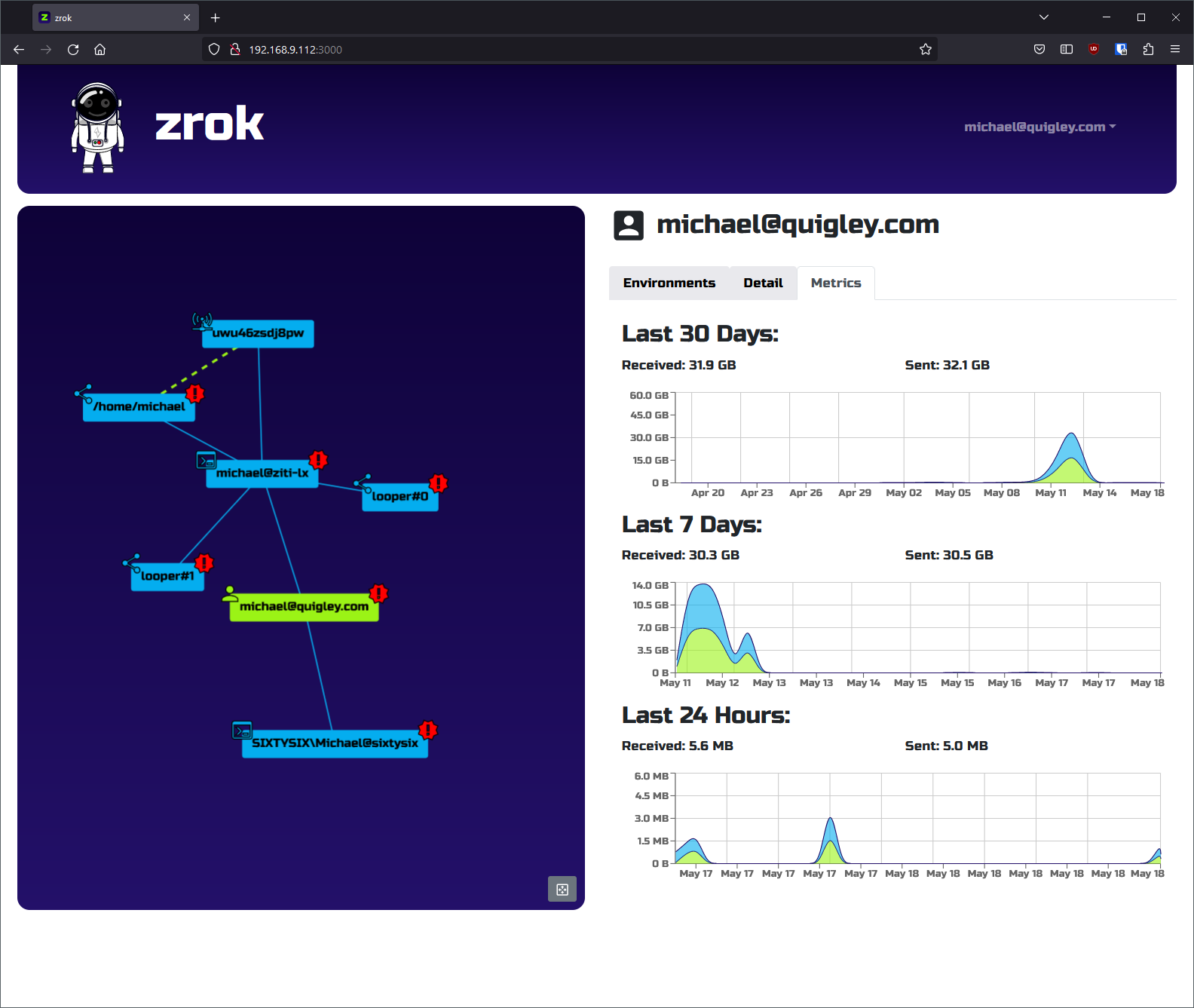Click the zrok title text in header
This screenshot has height=1008, width=1194.
point(210,124)
